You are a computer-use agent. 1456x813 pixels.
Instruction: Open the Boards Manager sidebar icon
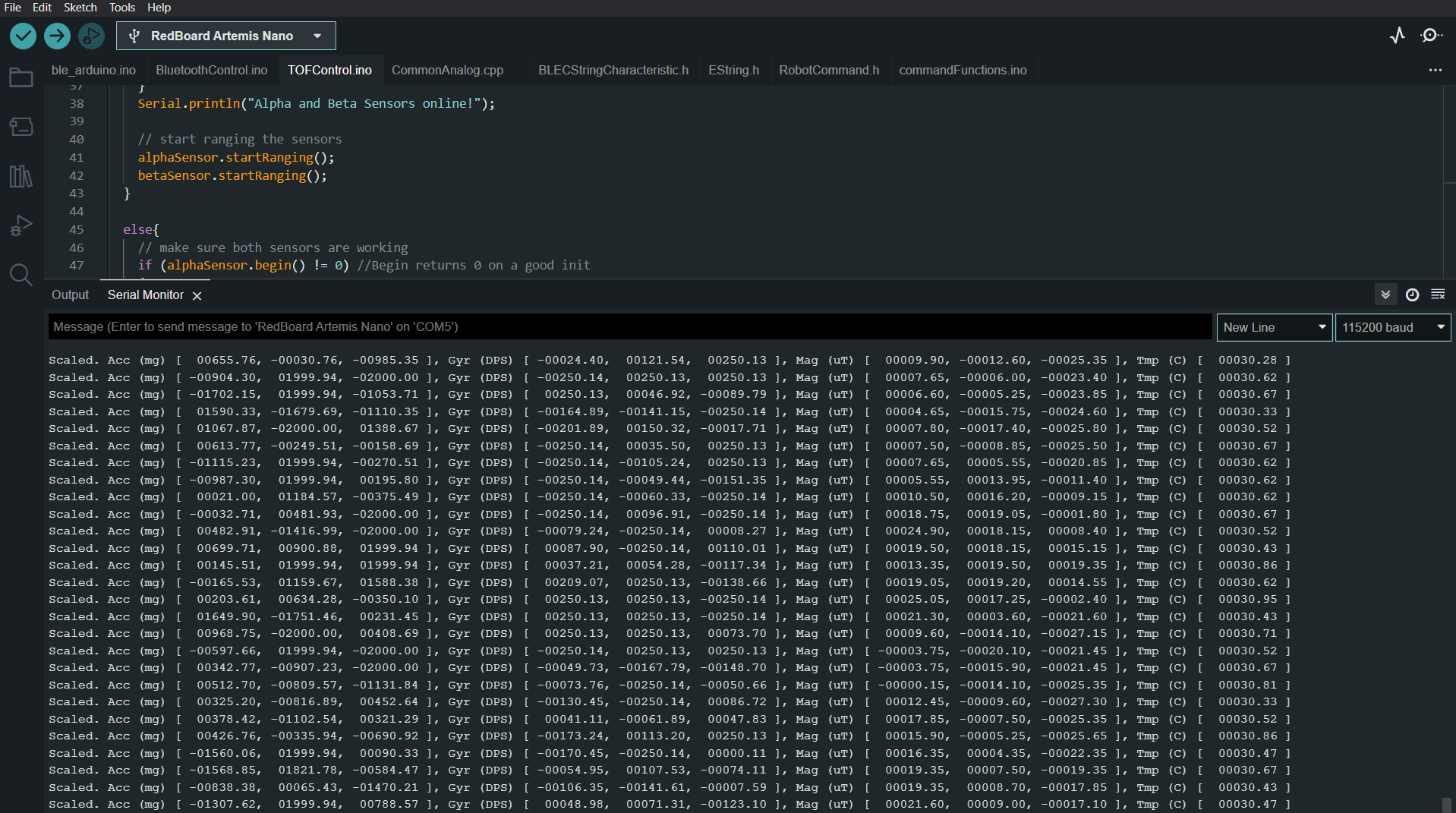[x=21, y=126]
